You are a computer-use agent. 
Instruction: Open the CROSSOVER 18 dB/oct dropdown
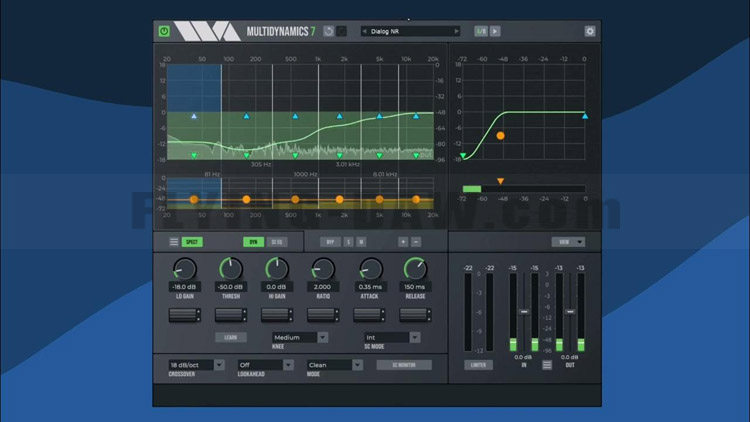[x=196, y=365]
